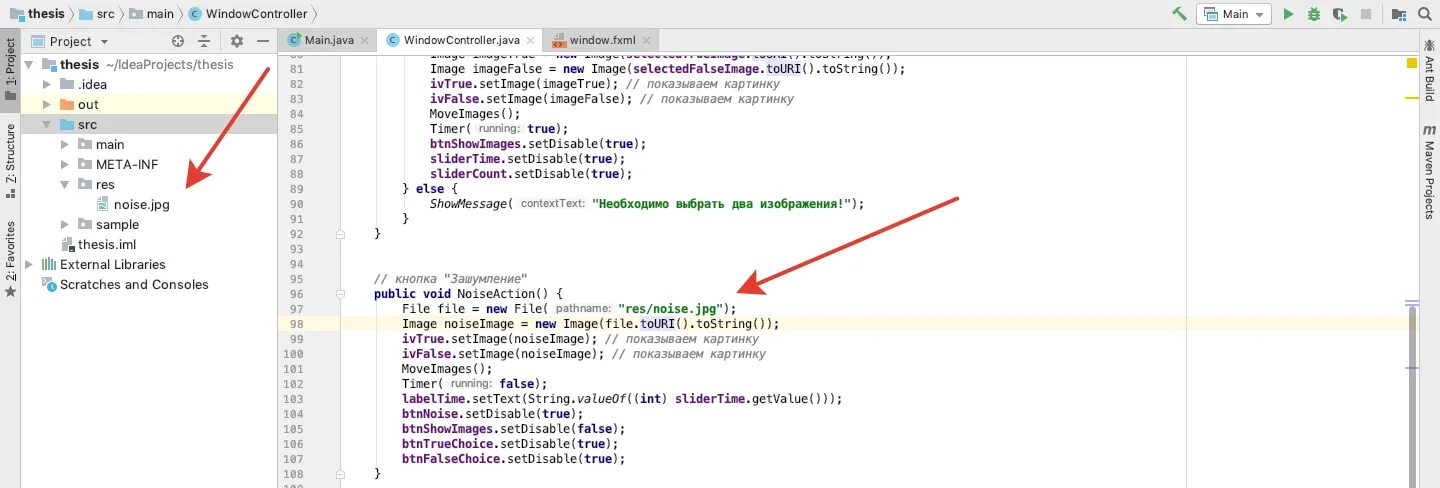This screenshot has height=488, width=1440.
Task: Close the WindowController.java tab
Action: click(529, 41)
